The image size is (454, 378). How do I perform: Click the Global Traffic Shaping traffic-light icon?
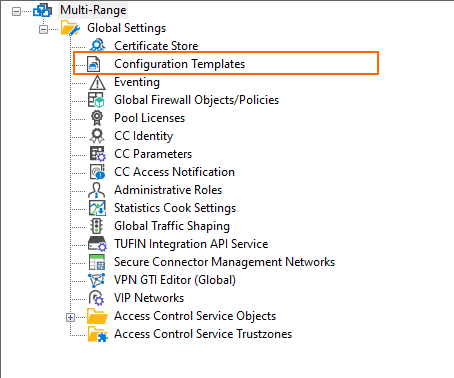(97, 226)
